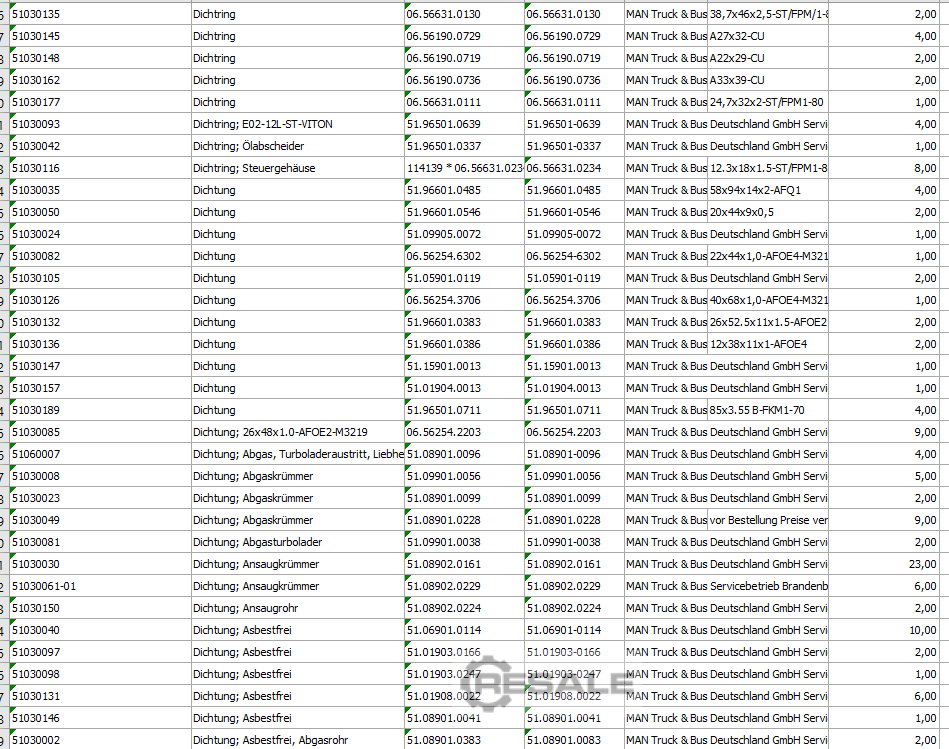This screenshot has width=949, height=749.
Task: Select the 'vor Bestellung Preise' supplier cell
Action: pyautogui.click(x=726, y=520)
